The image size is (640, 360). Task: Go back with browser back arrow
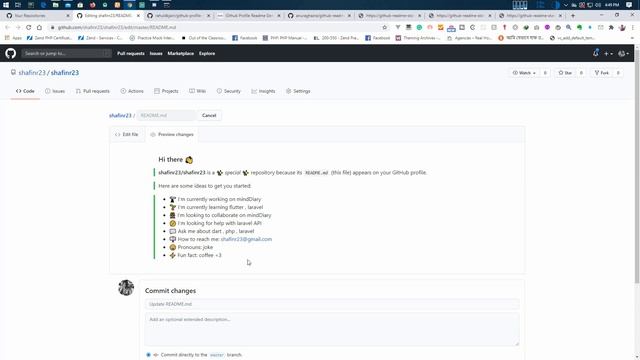pyautogui.click(x=7, y=27)
